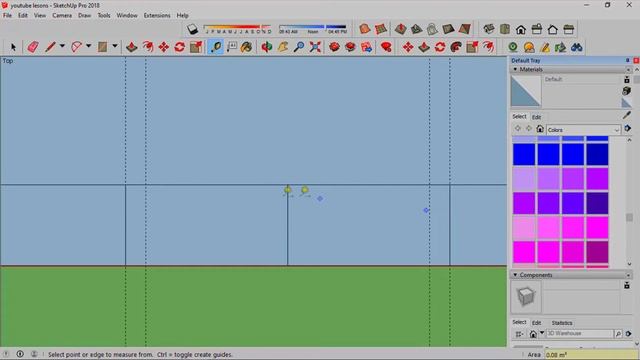The width and height of the screenshot is (640, 360).
Task: Pick the Pan hand tool
Action: point(282,47)
